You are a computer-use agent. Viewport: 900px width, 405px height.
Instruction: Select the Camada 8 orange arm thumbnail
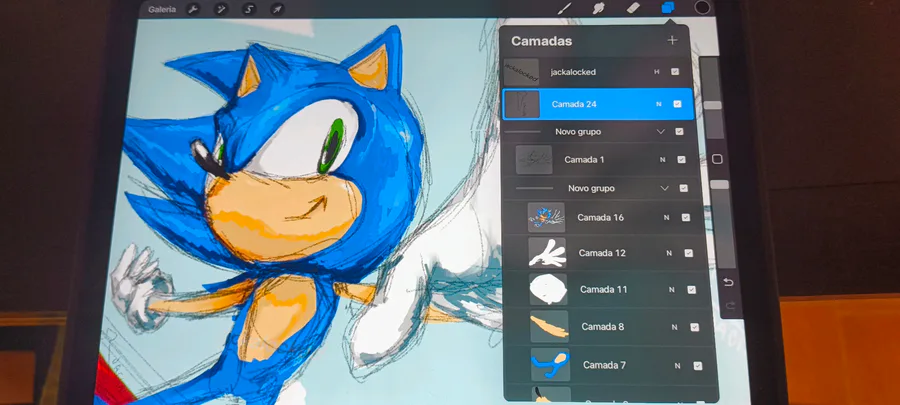[549, 327]
